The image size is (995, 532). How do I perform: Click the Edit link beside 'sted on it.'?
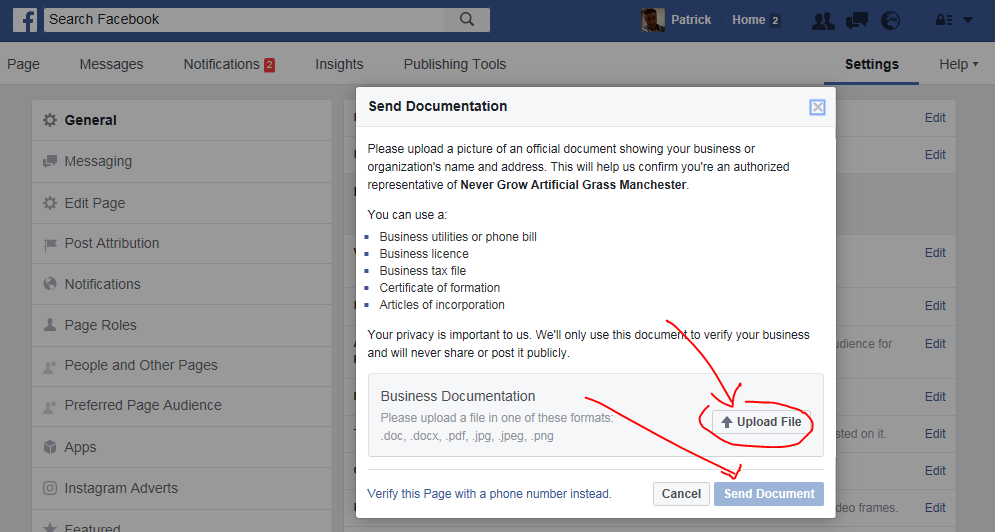(x=935, y=434)
